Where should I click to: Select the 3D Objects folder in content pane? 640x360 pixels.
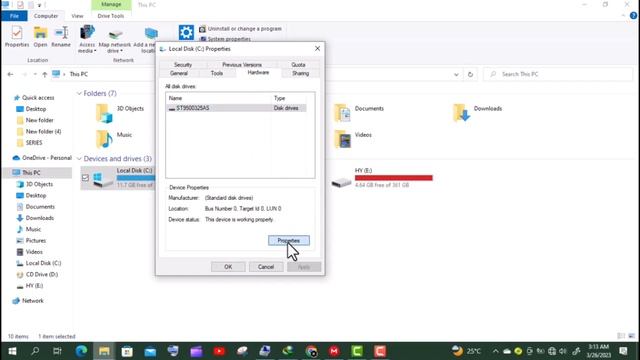120,113
